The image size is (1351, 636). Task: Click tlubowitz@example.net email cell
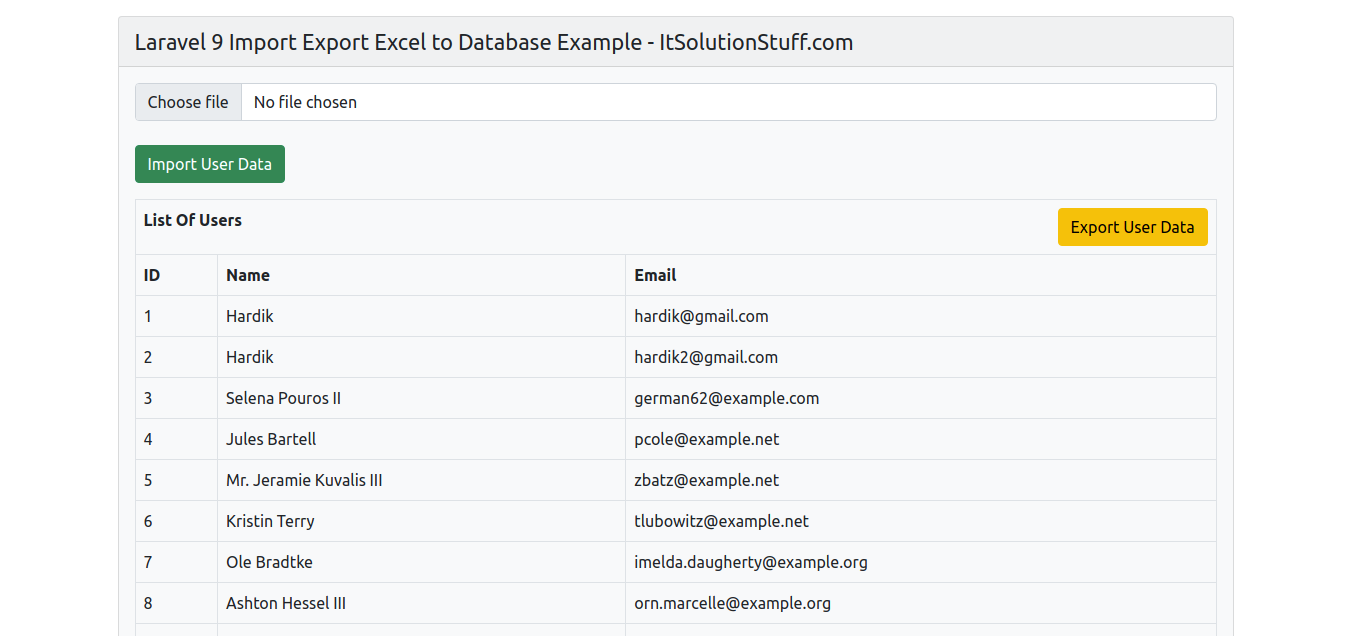[x=721, y=521]
